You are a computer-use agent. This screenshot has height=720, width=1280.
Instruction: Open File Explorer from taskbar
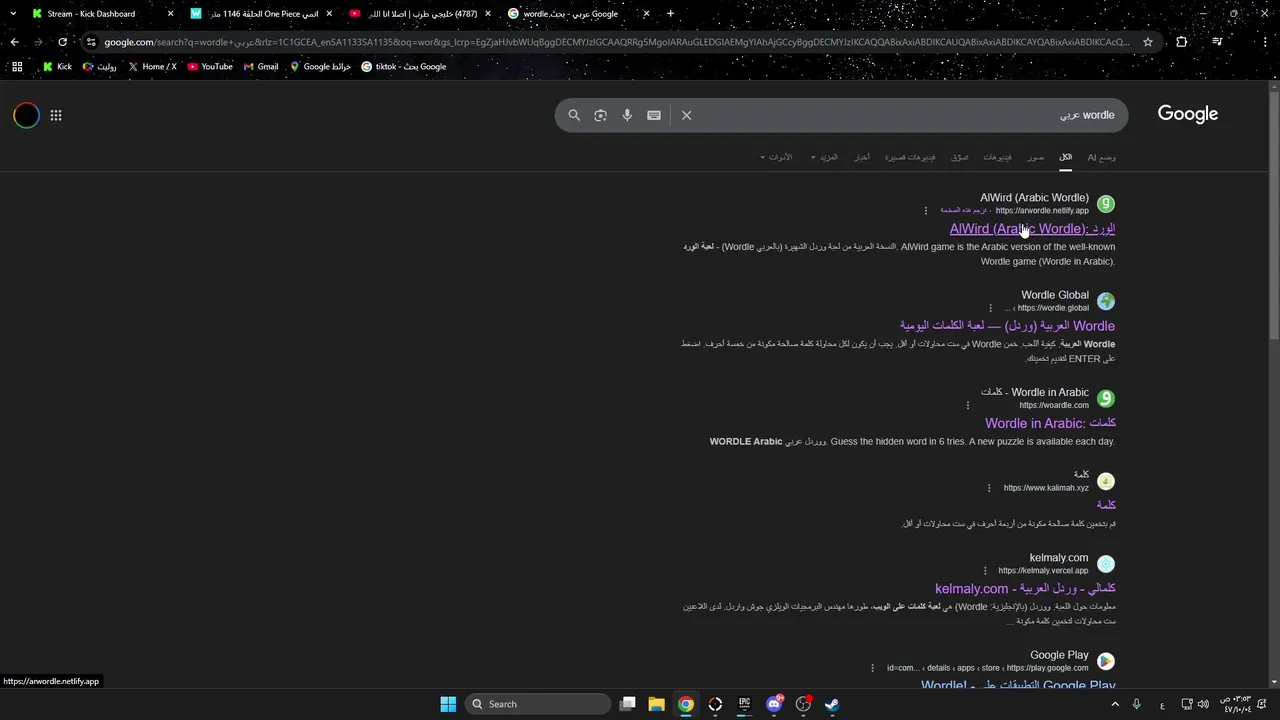pyautogui.click(x=656, y=704)
